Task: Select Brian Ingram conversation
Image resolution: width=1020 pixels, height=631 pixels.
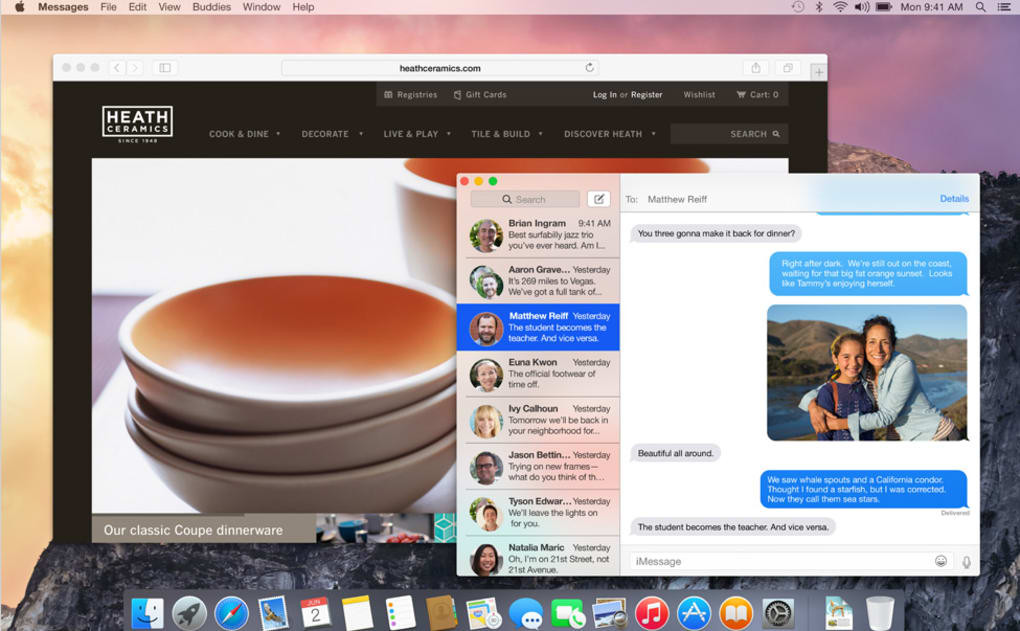Action: click(538, 234)
